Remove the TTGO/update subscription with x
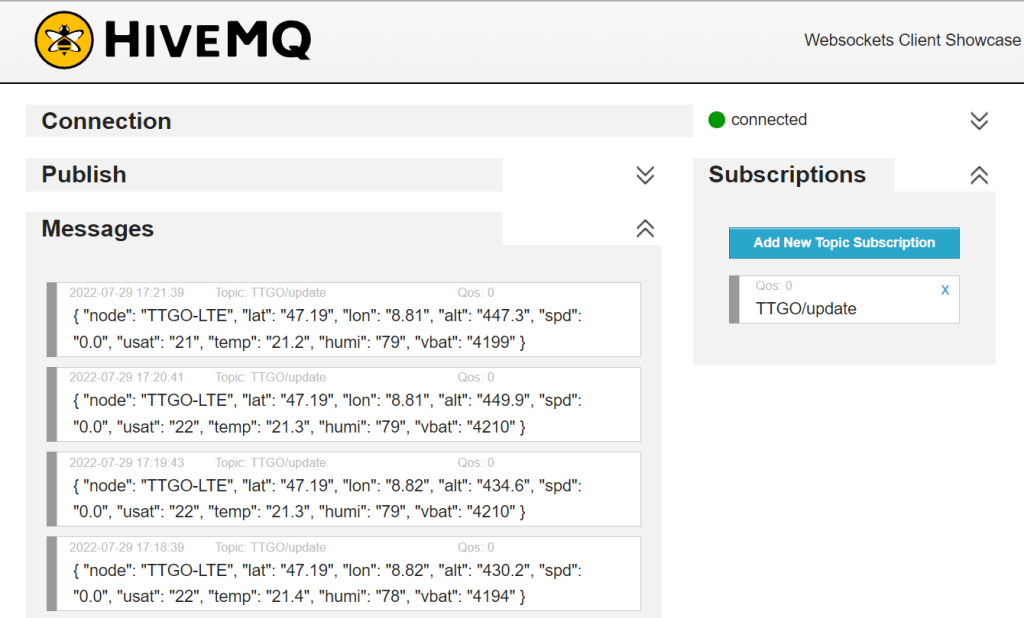The image size is (1024, 618). point(945,290)
